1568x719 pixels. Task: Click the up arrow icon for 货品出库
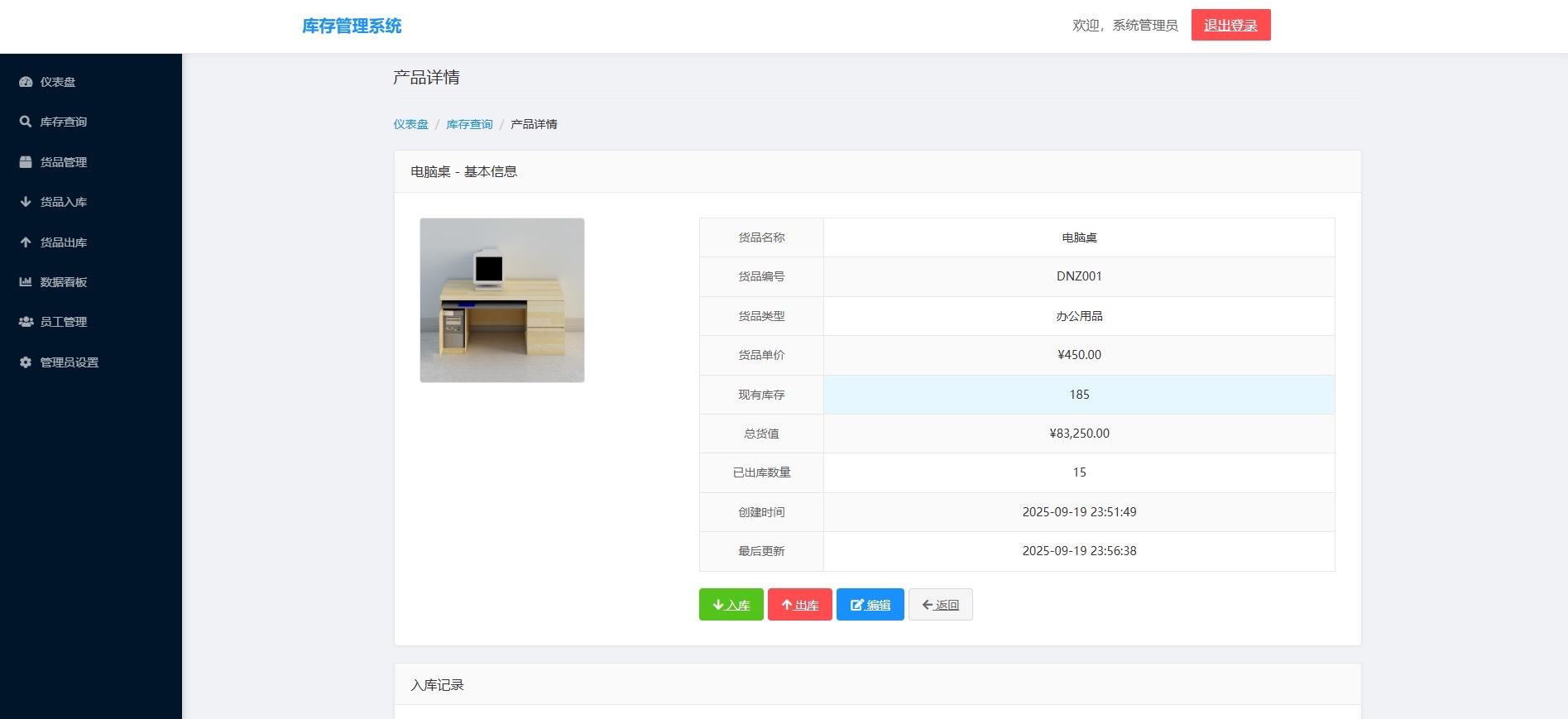[x=26, y=242]
